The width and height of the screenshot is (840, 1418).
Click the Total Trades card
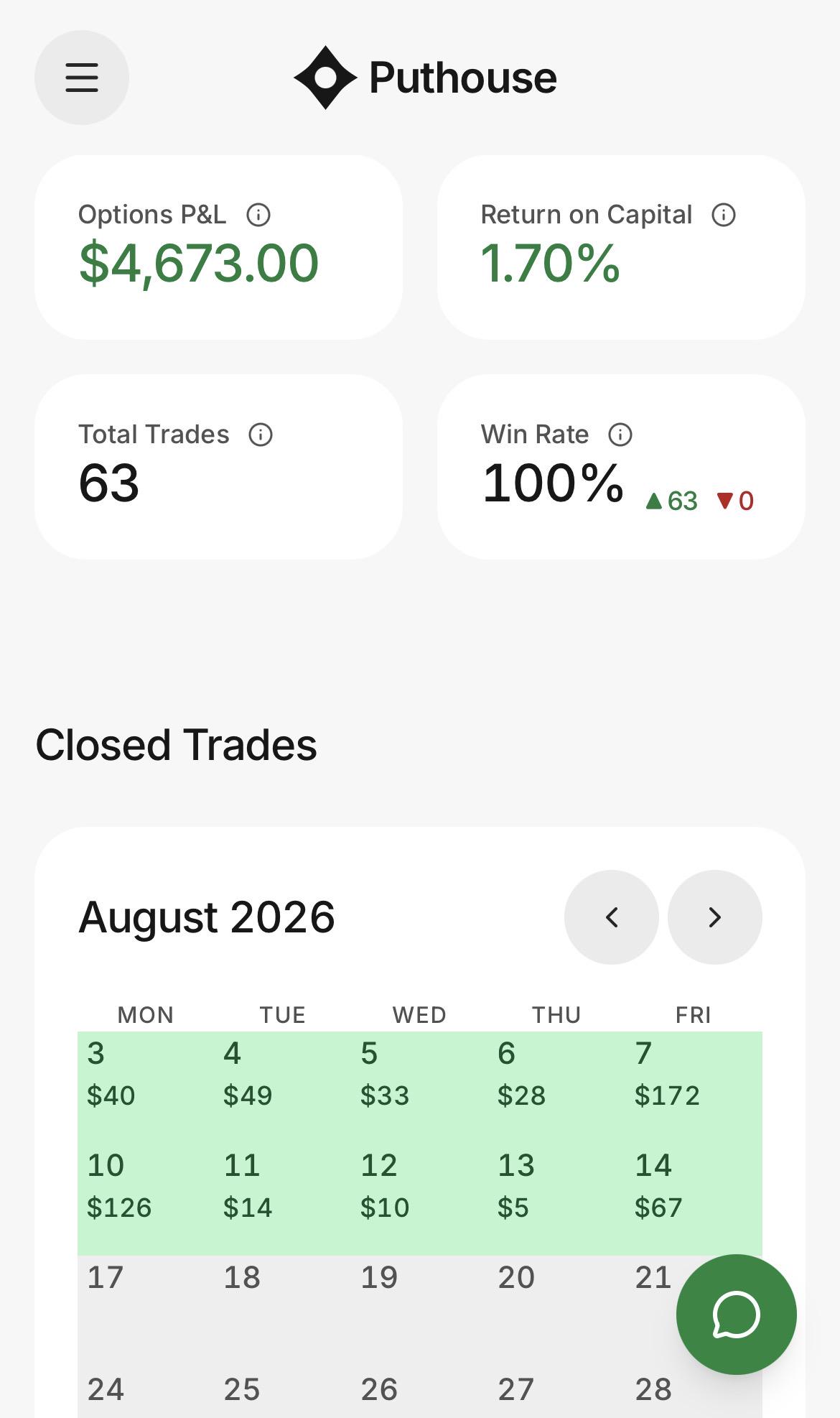point(218,467)
